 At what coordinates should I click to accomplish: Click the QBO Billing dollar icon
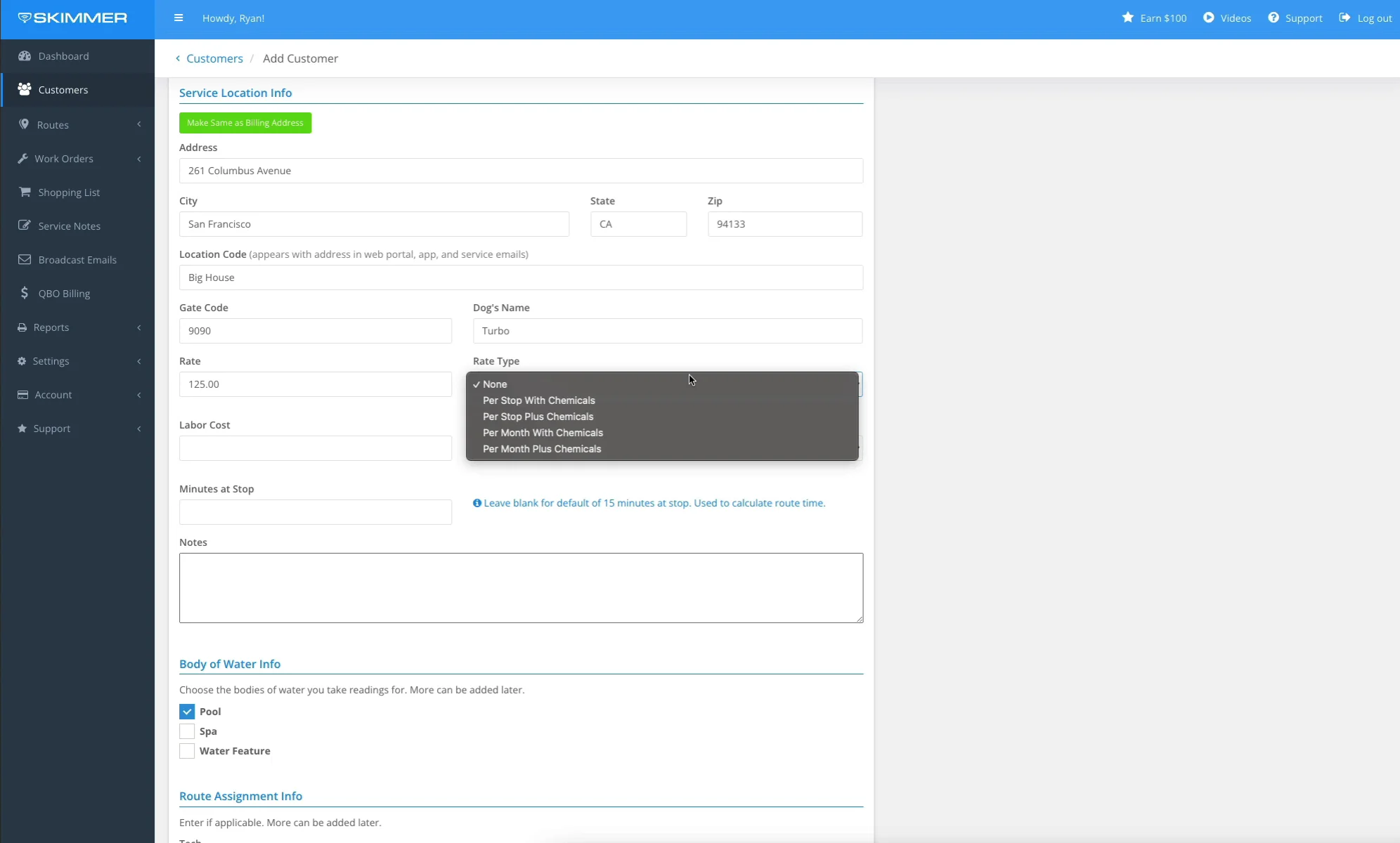pyautogui.click(x=25, y=293)
